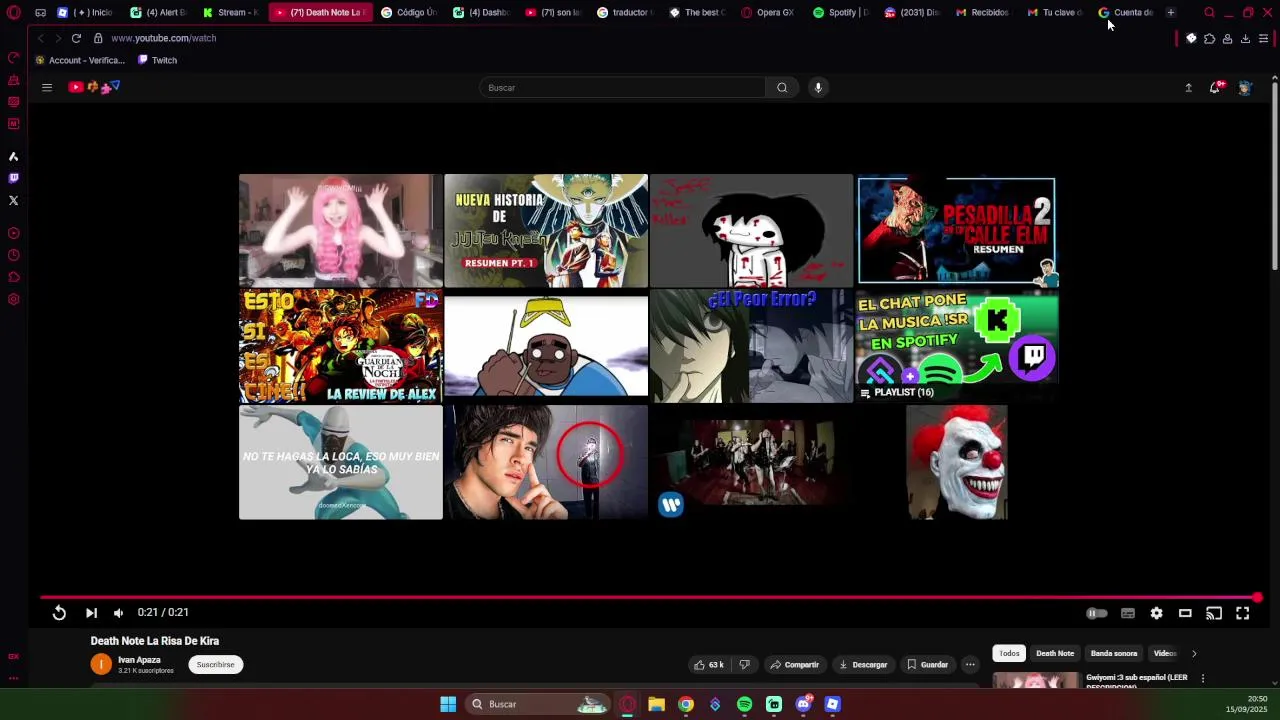Open the Opera GX main menu logo
This screenshot has height=720, width=1280.
tap(13, 13)
